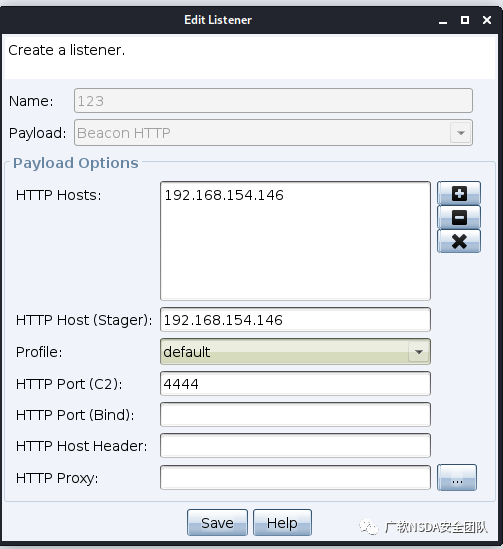This screenshot has width=503, height=549.
Task: Close the Edit Listener dialog
Action: [487, 20]
